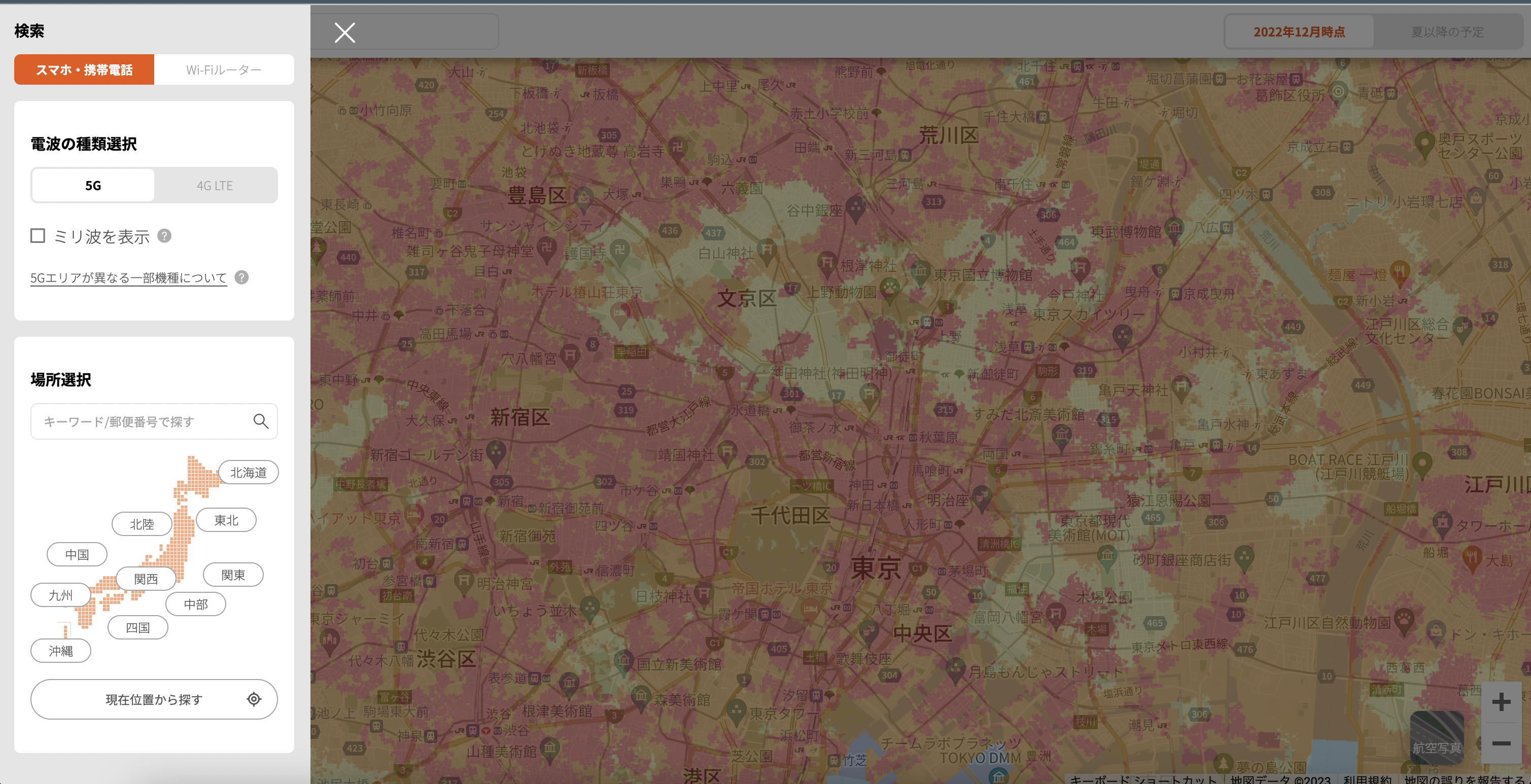The height and width of the screenshot is (784, 1531).
Task: Enable the ミリ波を表示 checkbox
Action: pos(38,236)
